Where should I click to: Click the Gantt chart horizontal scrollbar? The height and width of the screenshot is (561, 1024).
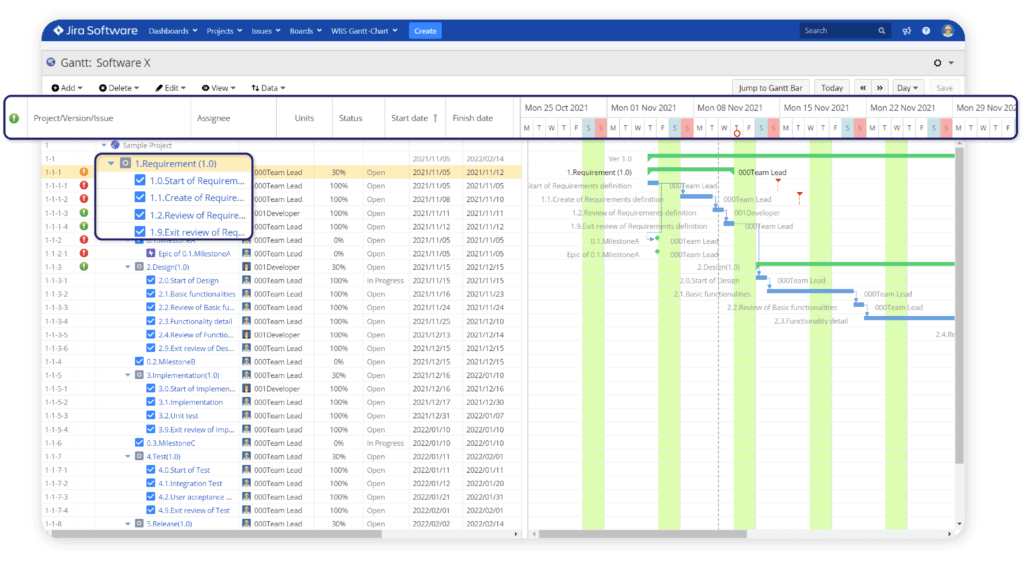coord(643,534)
